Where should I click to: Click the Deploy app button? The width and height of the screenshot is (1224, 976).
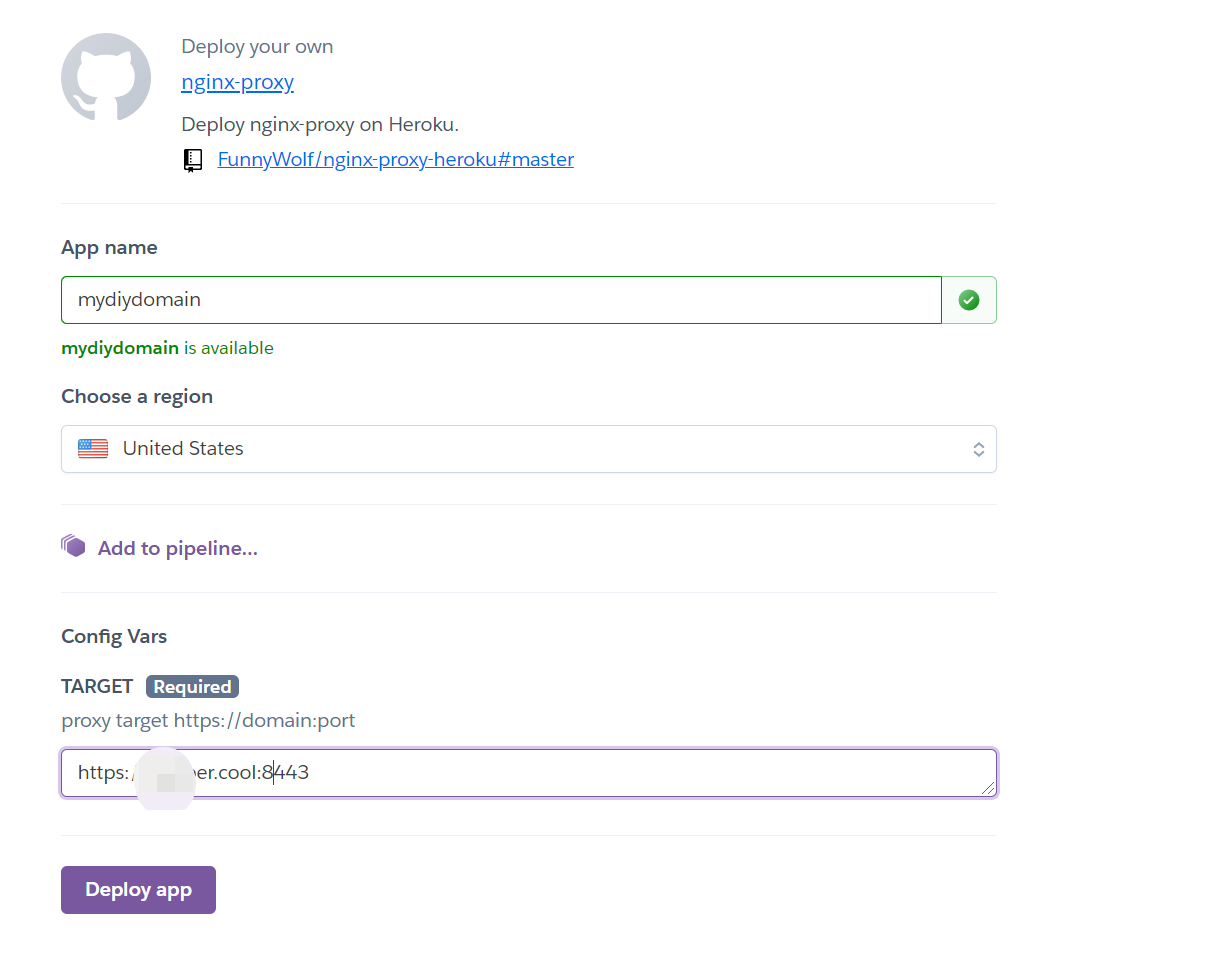pyautogui.click(x=138, y=890)
